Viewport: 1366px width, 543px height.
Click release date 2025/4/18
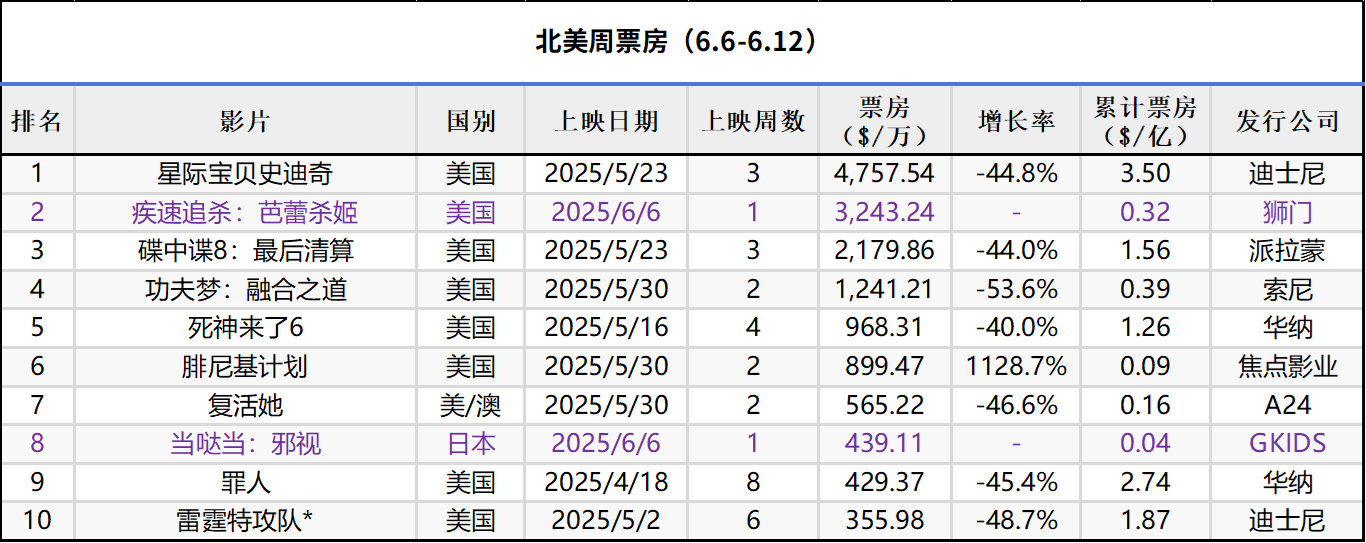pos(606,483)
